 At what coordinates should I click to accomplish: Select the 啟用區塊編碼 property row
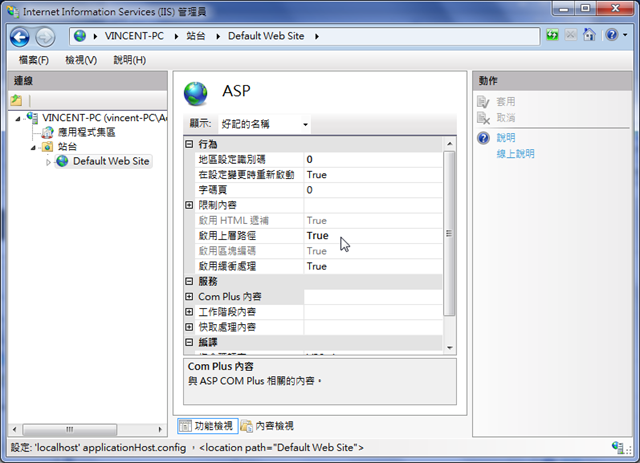[x=318, y=251]
